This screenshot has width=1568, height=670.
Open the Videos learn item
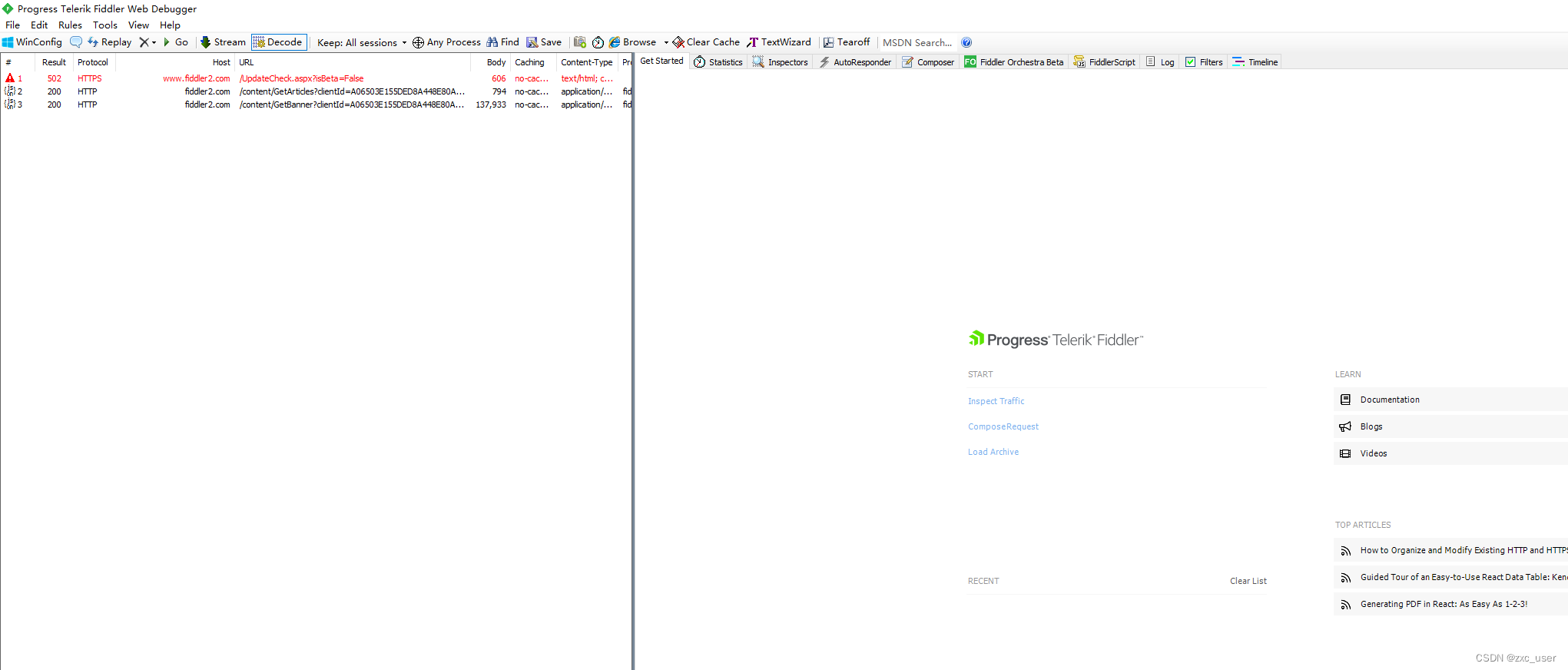click(1450, 453)
